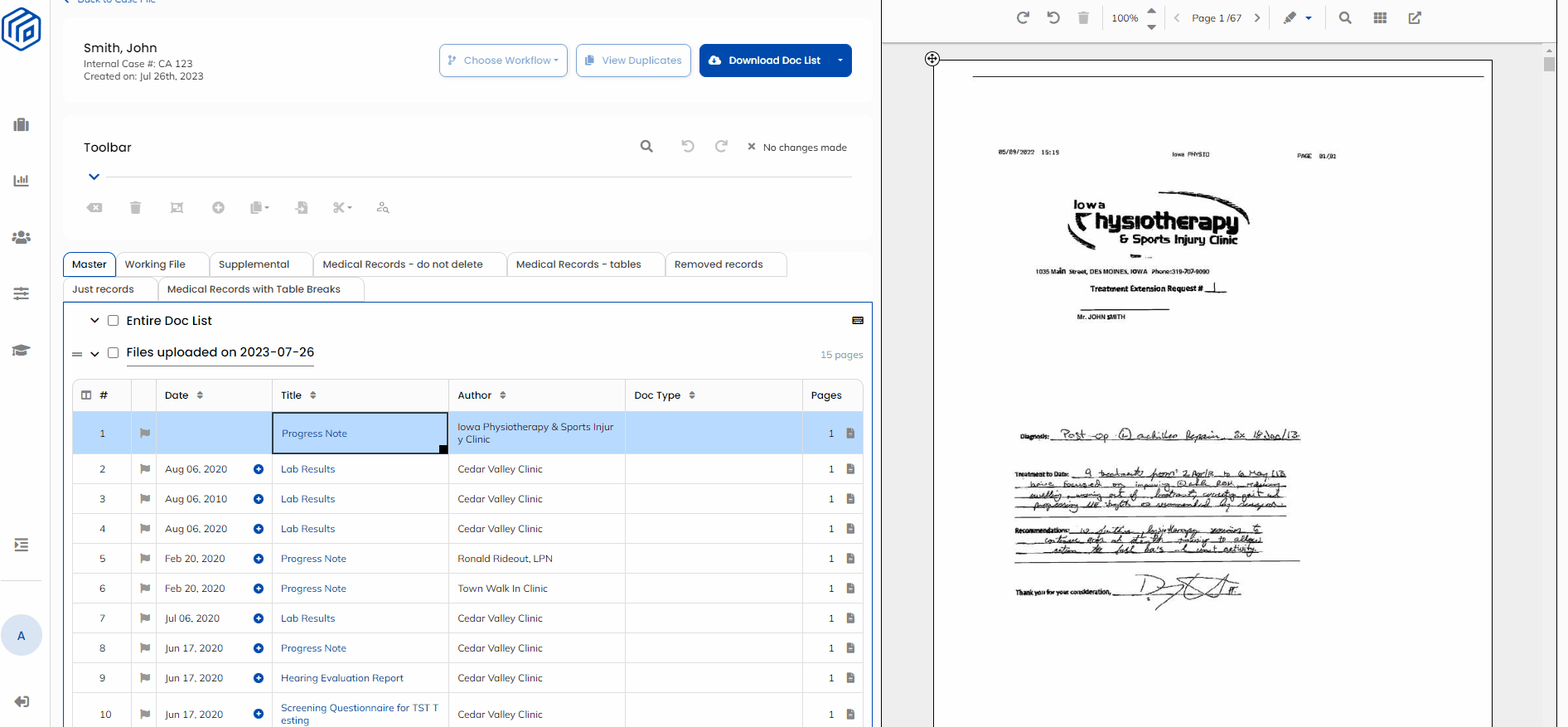Open the Hearing Evaluation Report link
Image resolution: width=1568 pixels, height=727 pixels.
342,678
